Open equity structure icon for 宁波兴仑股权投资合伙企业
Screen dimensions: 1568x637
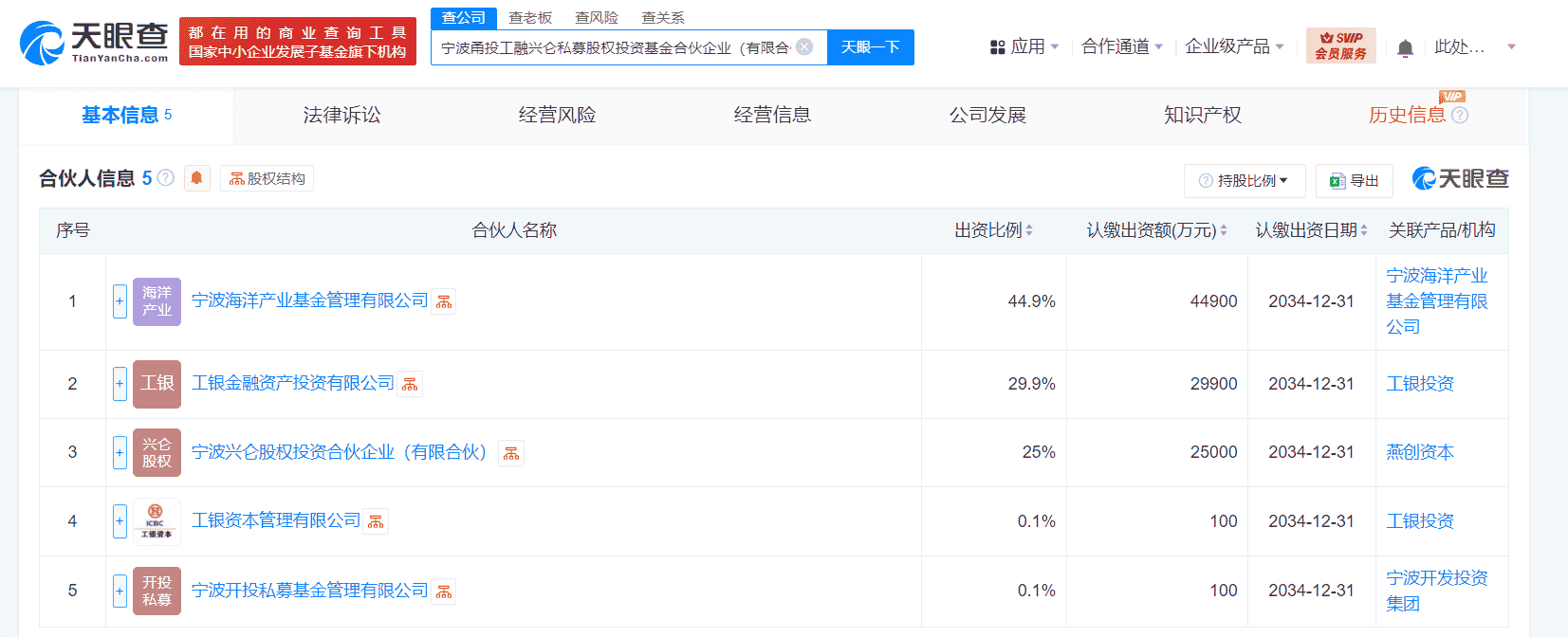(511, 453)
